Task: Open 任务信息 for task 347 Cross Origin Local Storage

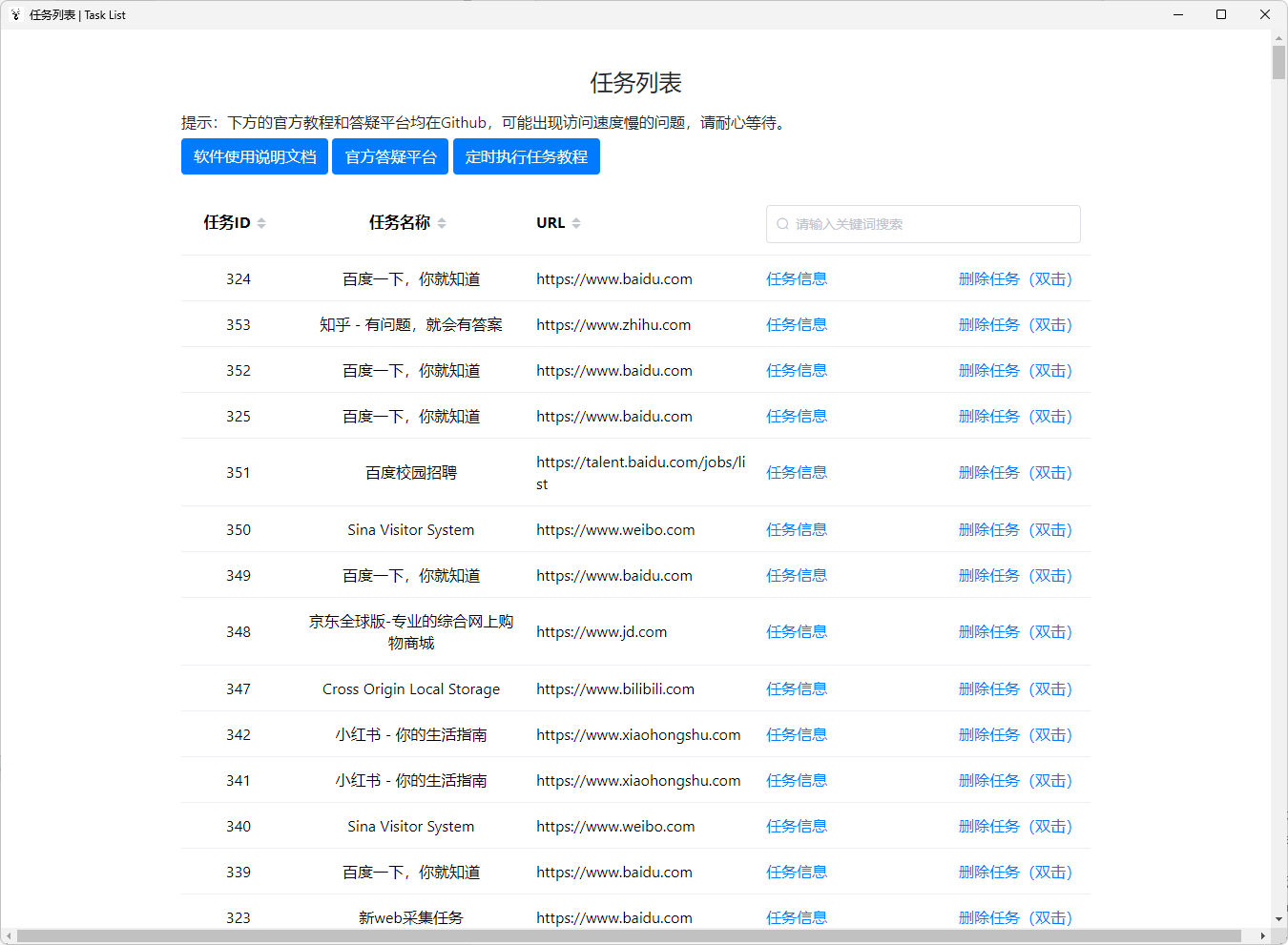Action: [797, 688]
